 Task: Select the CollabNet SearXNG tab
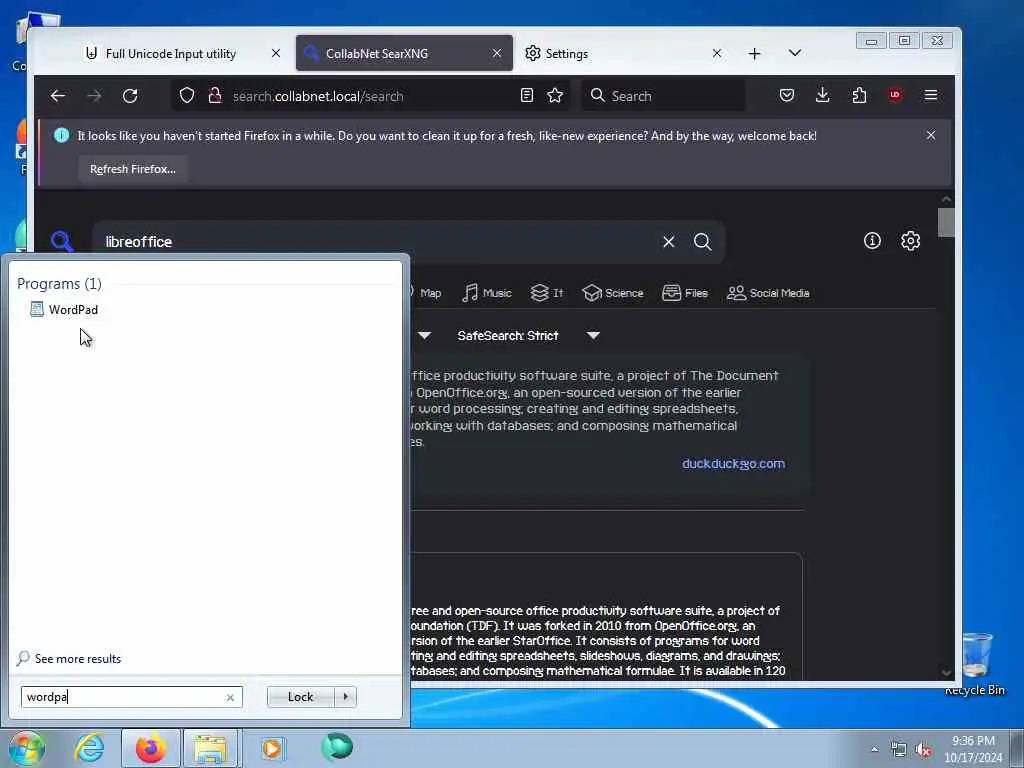click(x=377, y=54)
